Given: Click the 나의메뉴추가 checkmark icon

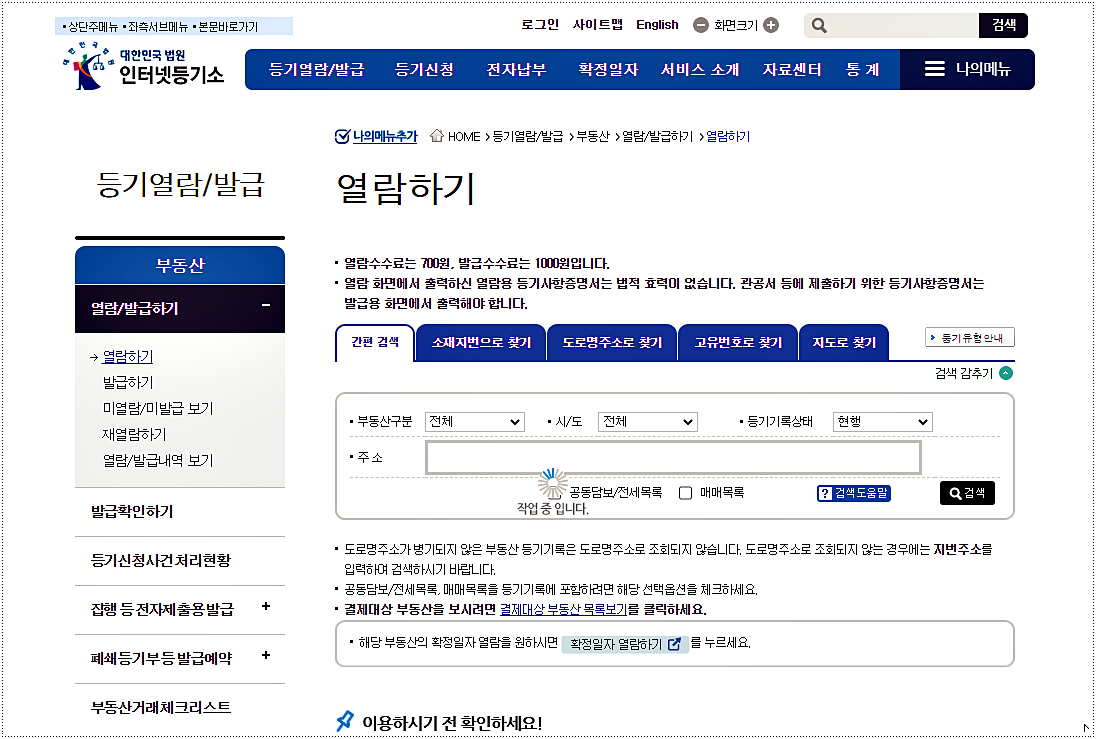Looking at the screenshot, I should (x=342, y=136).
